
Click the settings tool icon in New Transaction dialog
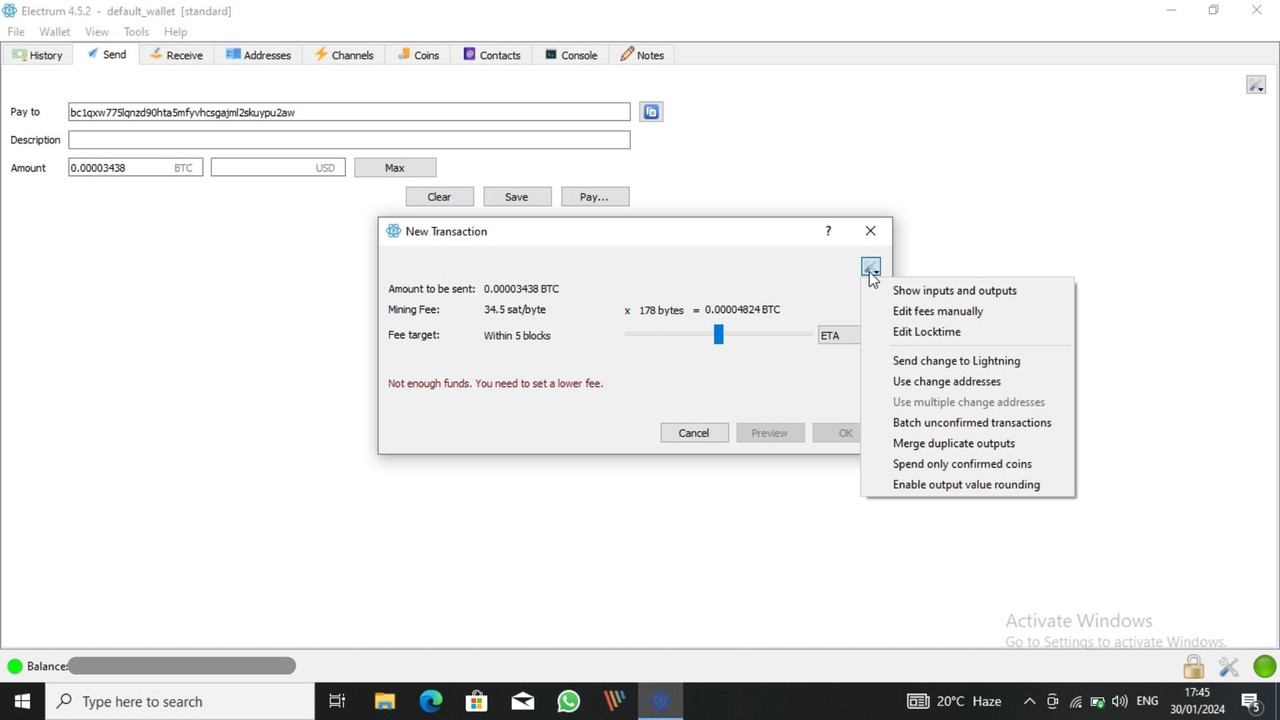pos(870,267)
